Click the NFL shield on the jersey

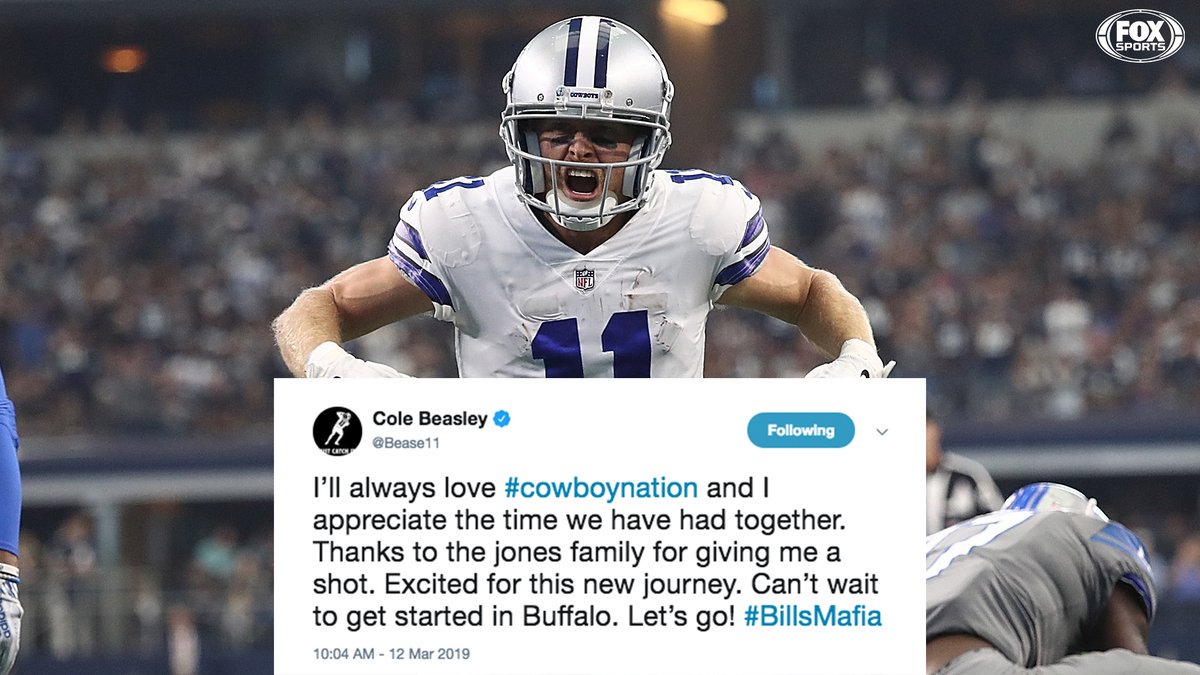click(584, 279)
